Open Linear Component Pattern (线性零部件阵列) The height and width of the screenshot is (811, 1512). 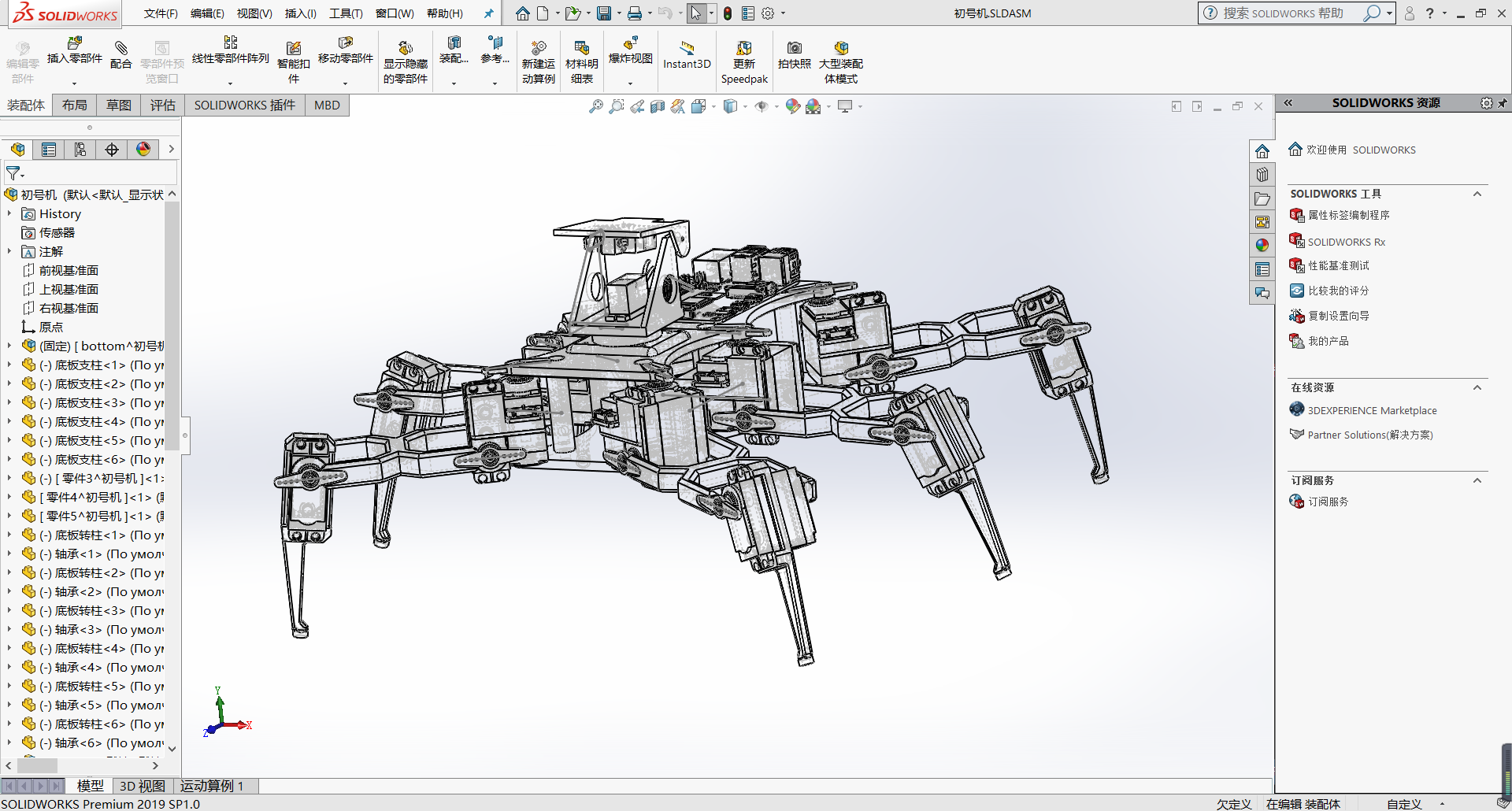[230, 50]
